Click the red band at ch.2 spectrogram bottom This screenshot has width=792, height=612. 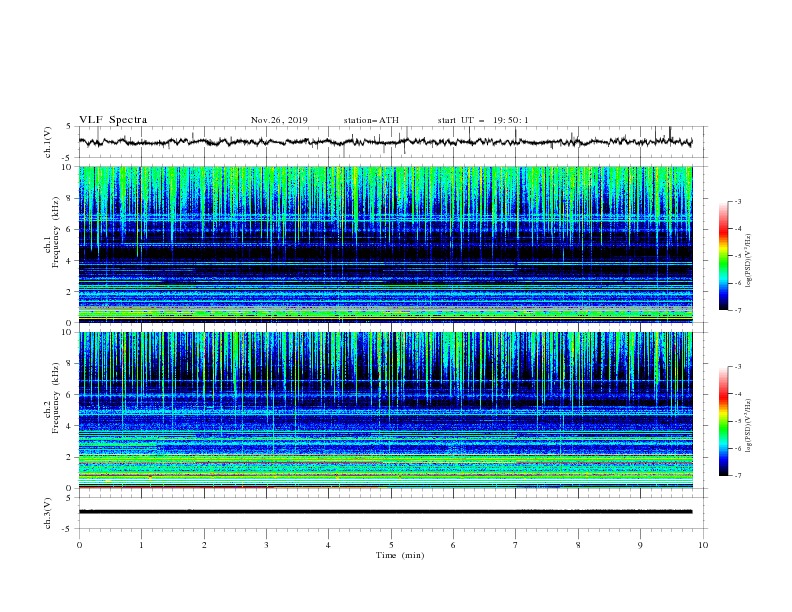177,487
